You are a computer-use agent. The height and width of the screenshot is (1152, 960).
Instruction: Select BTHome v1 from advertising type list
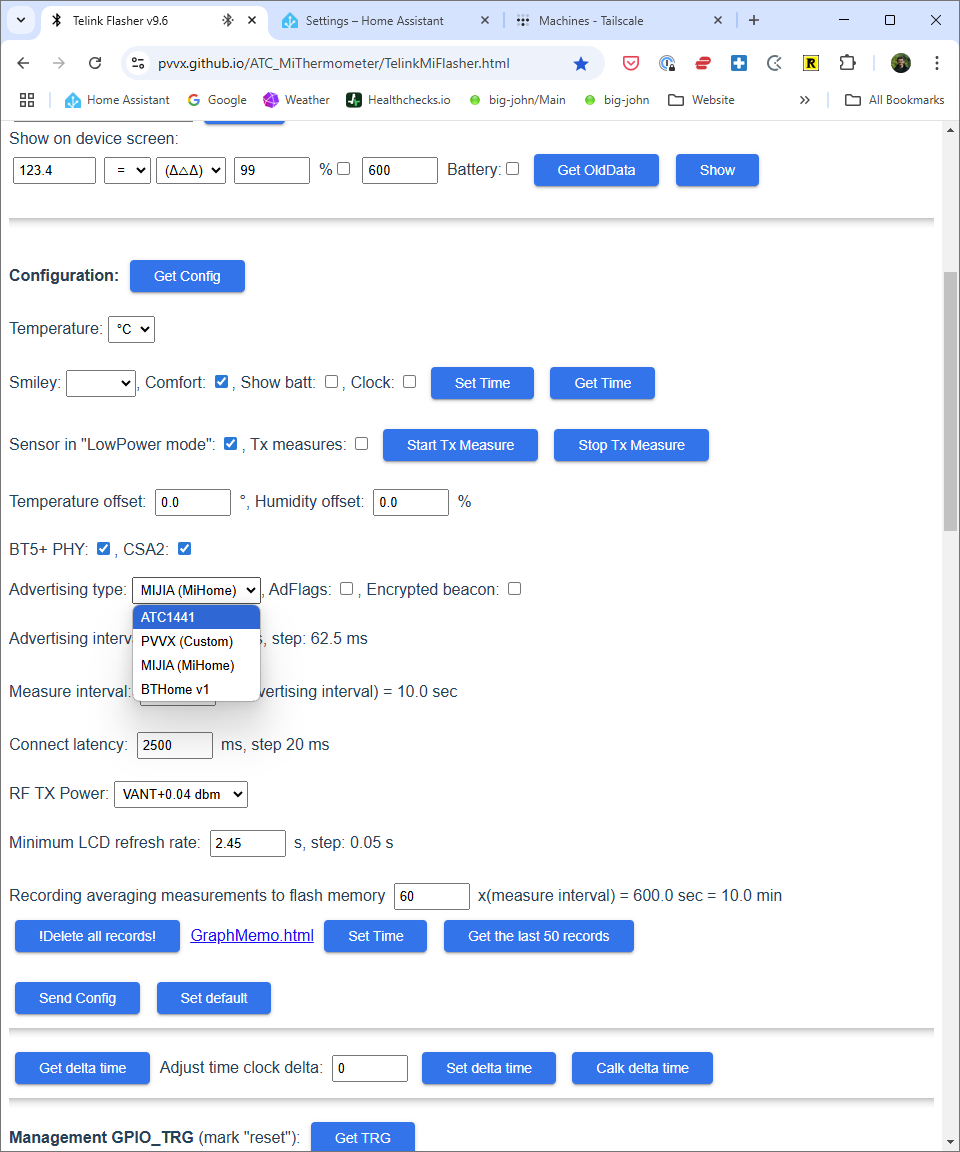pyautogui.click(x=175, y=689)
